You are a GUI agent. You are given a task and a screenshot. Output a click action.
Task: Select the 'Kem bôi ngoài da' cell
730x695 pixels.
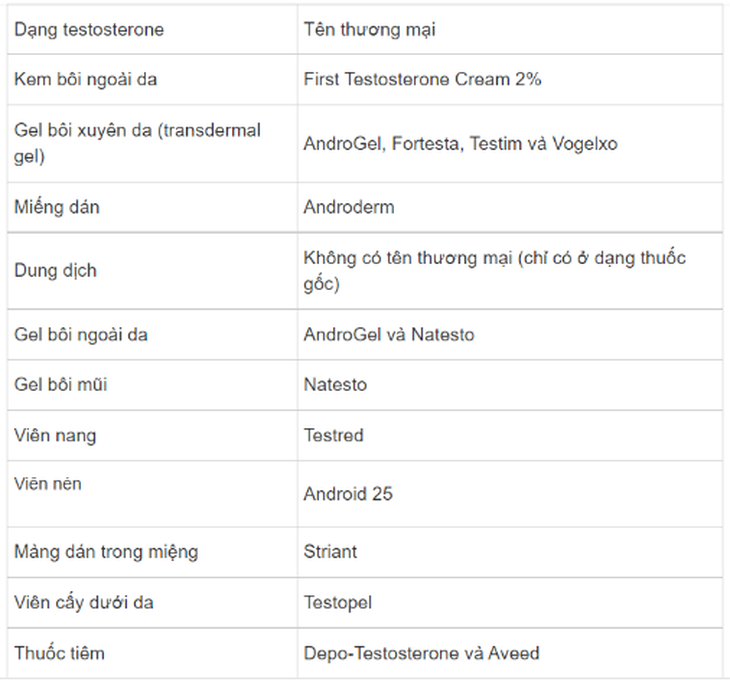(x=152, y=79)
